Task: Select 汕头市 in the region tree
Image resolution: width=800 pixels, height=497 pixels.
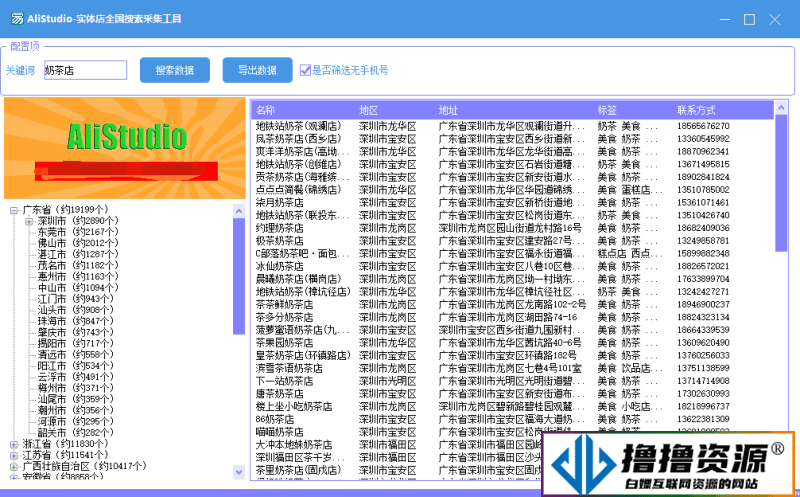Action: coord(76,310)
